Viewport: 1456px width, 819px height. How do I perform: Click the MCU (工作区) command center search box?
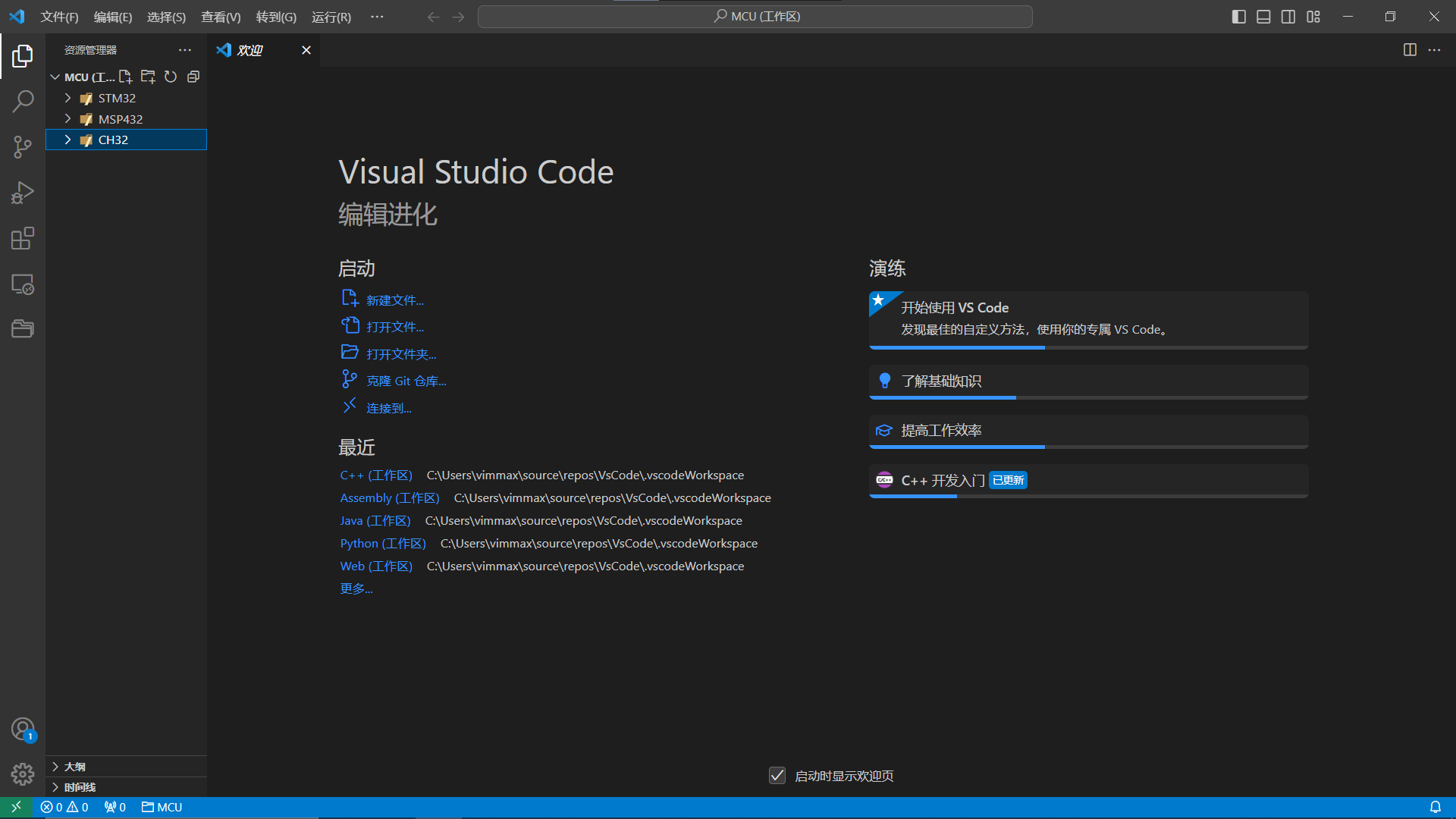pyautogui.click(x=755, y=17)
